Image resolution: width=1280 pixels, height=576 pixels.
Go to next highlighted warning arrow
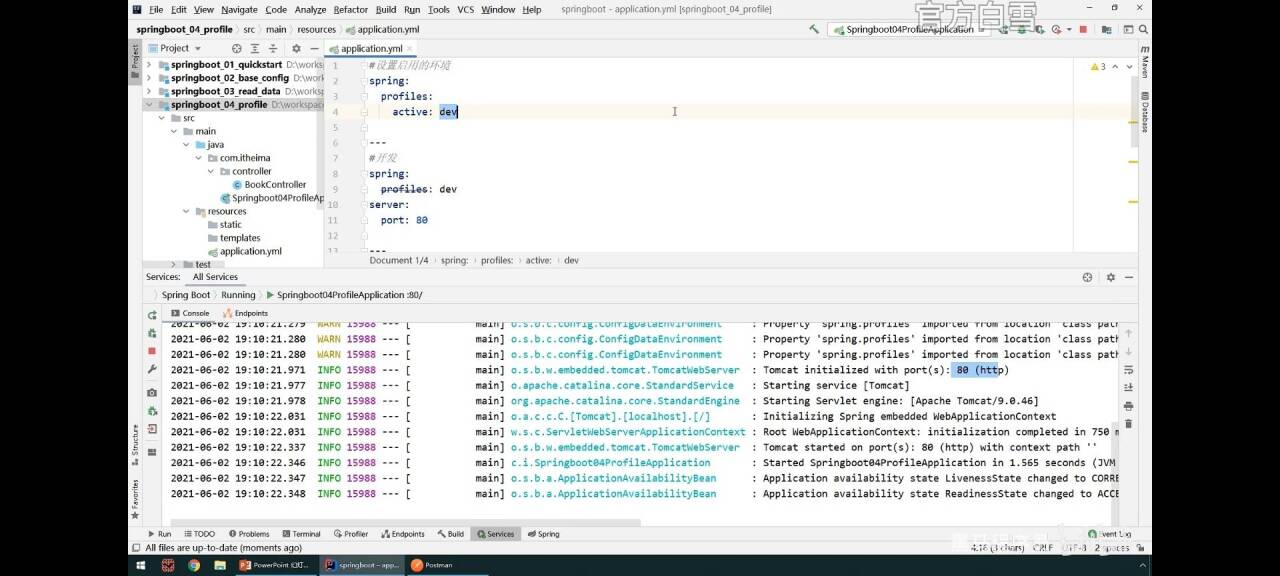[1128, 66]
